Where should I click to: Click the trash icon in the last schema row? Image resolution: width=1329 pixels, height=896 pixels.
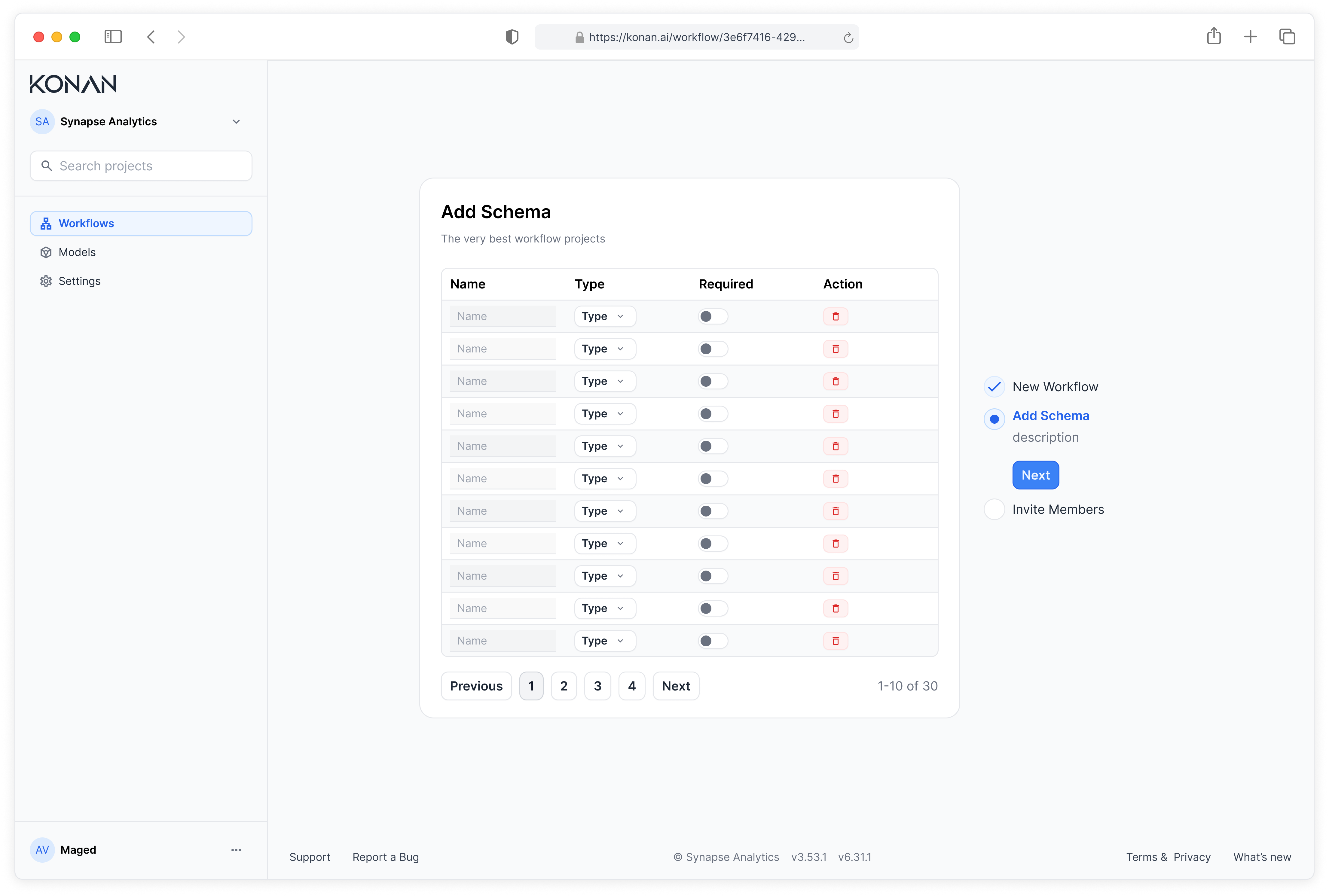point(835,641)
